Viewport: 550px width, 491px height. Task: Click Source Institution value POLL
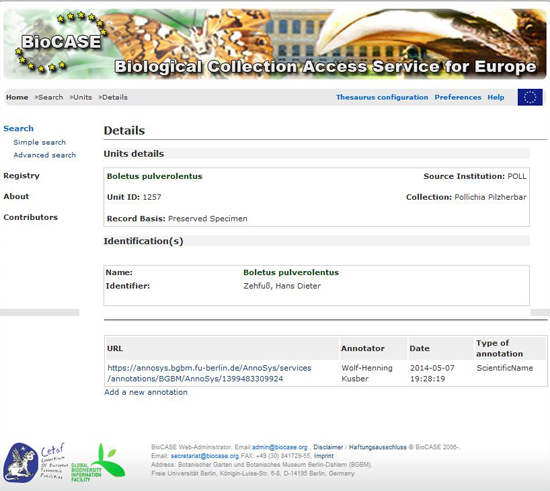tap(517, 176)
